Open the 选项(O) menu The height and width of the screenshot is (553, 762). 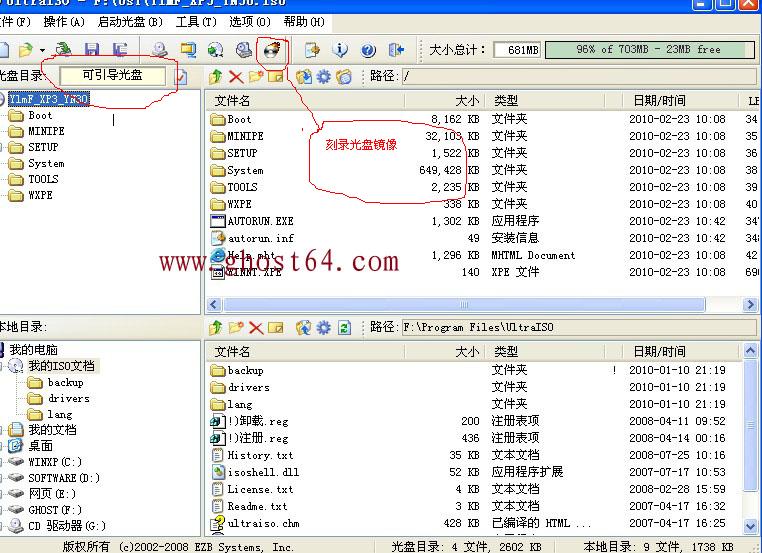(x=249, y=22)
